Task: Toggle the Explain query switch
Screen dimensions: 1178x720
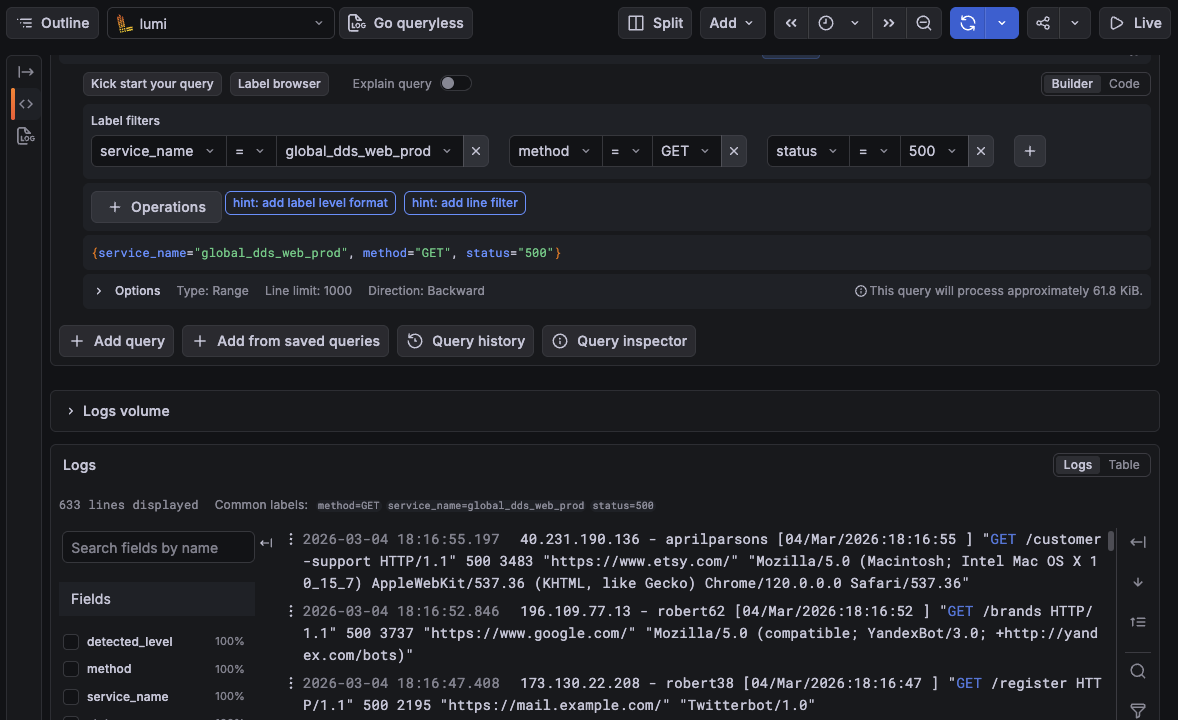Action: pyautogui.click(x=455, y=84)
